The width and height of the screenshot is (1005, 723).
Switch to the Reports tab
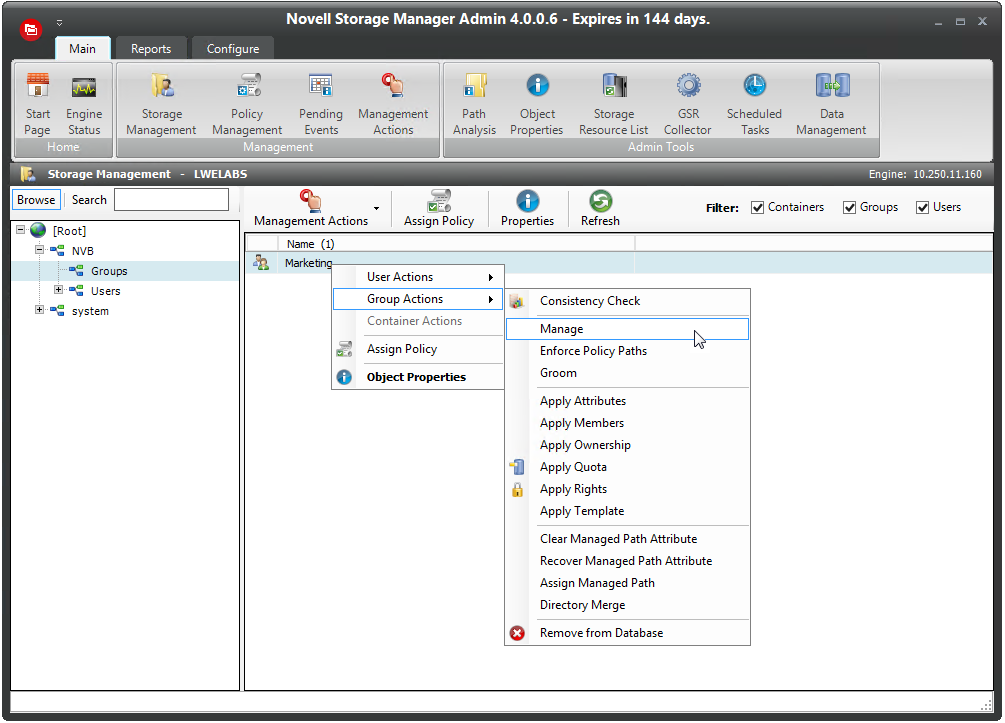point(151,49)
